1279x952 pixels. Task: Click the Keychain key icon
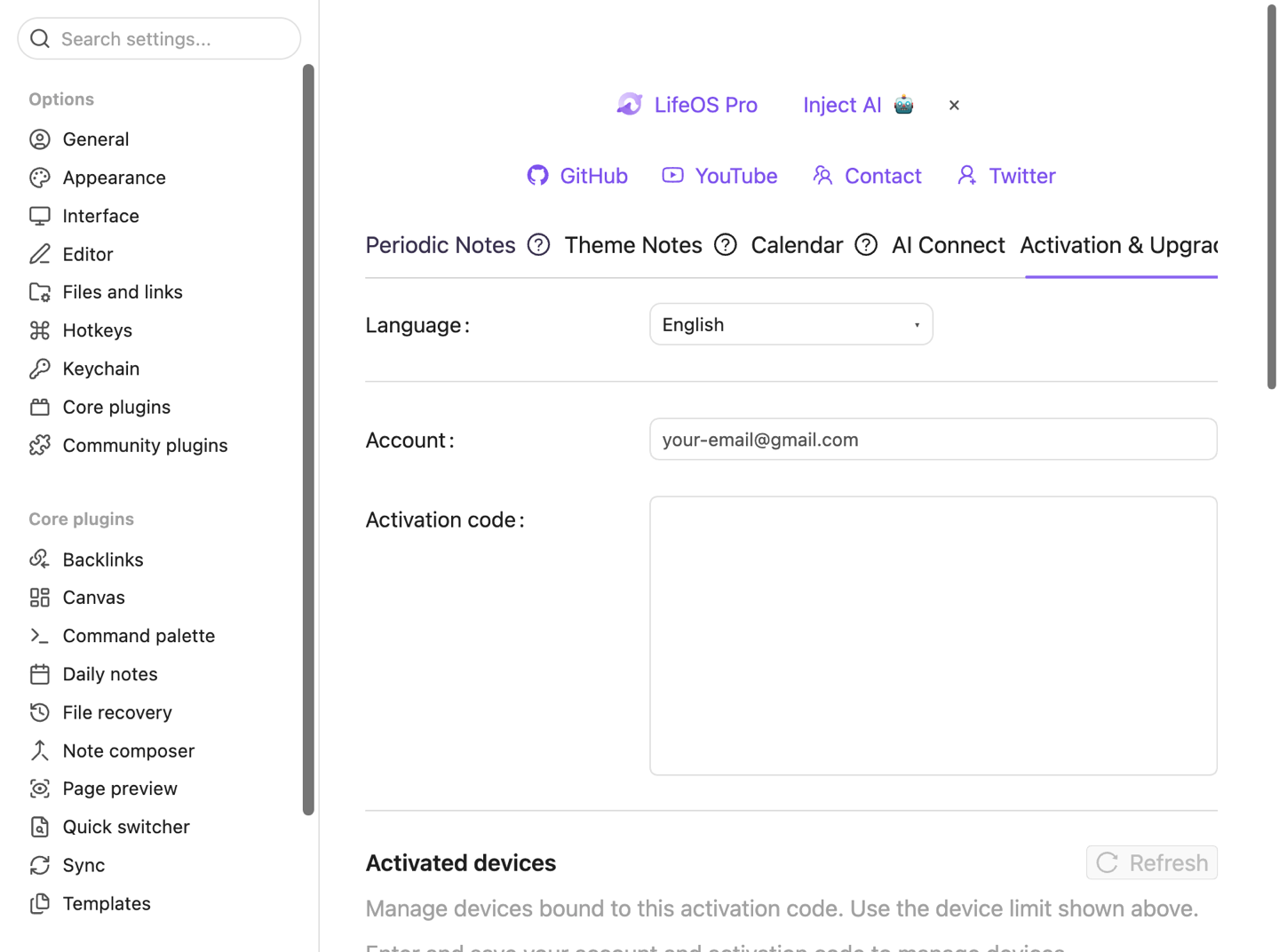point(40,369)
